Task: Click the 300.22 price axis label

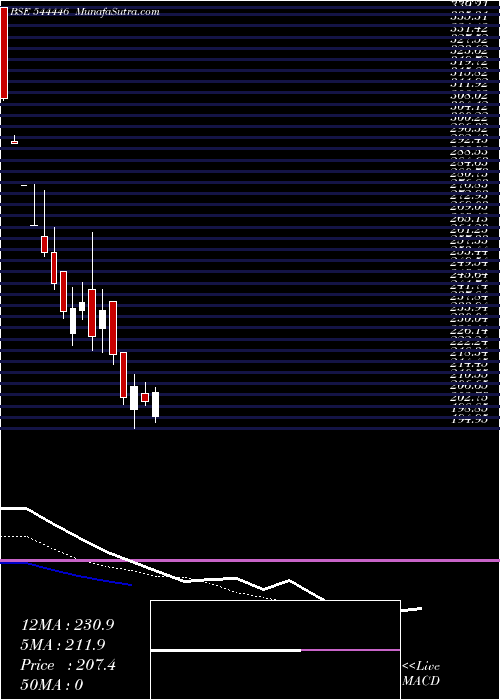Action: pos(469,118)
